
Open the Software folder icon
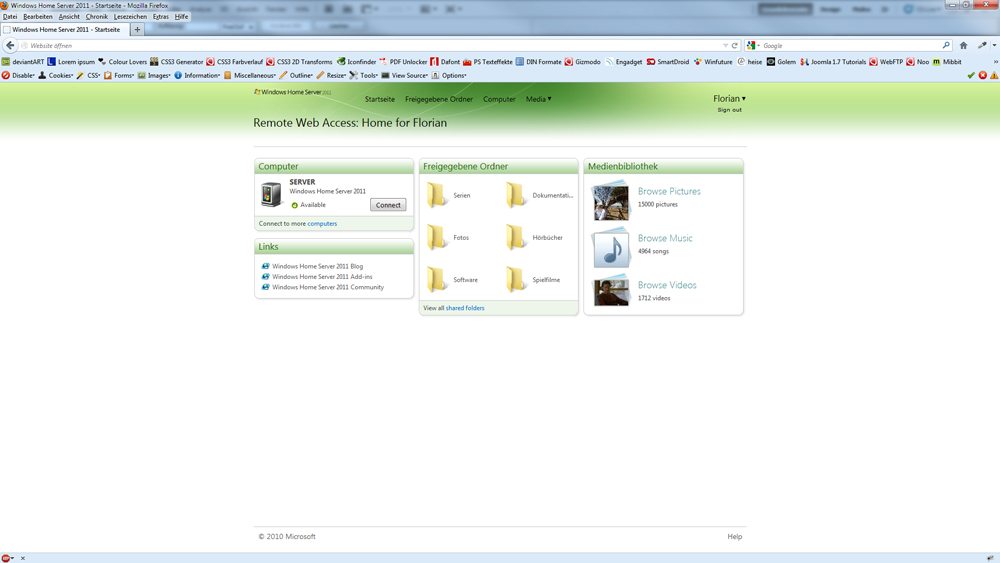[x=437, y=279]
